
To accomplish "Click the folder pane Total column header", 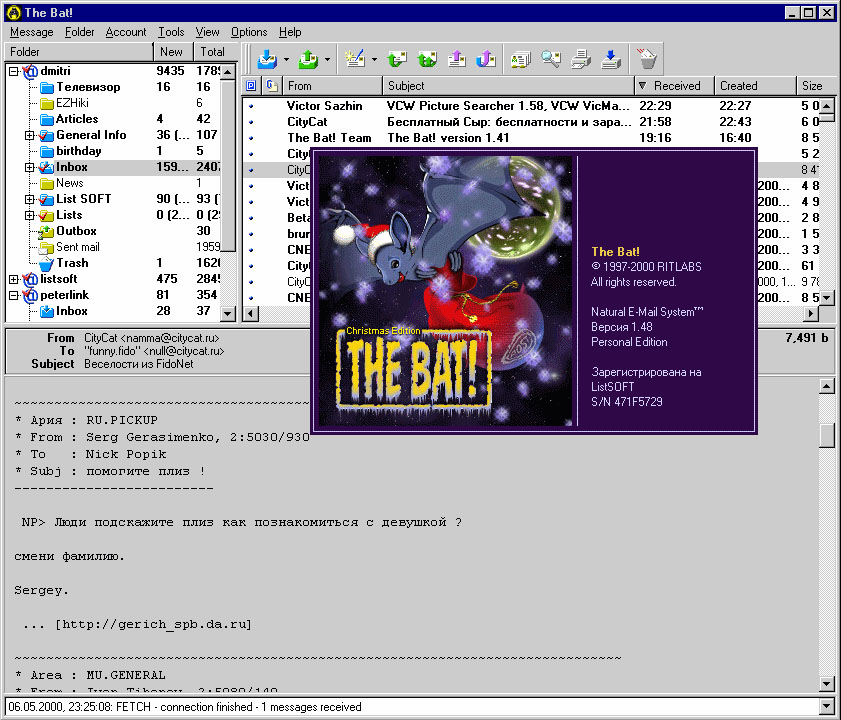I will pos(215,52).
